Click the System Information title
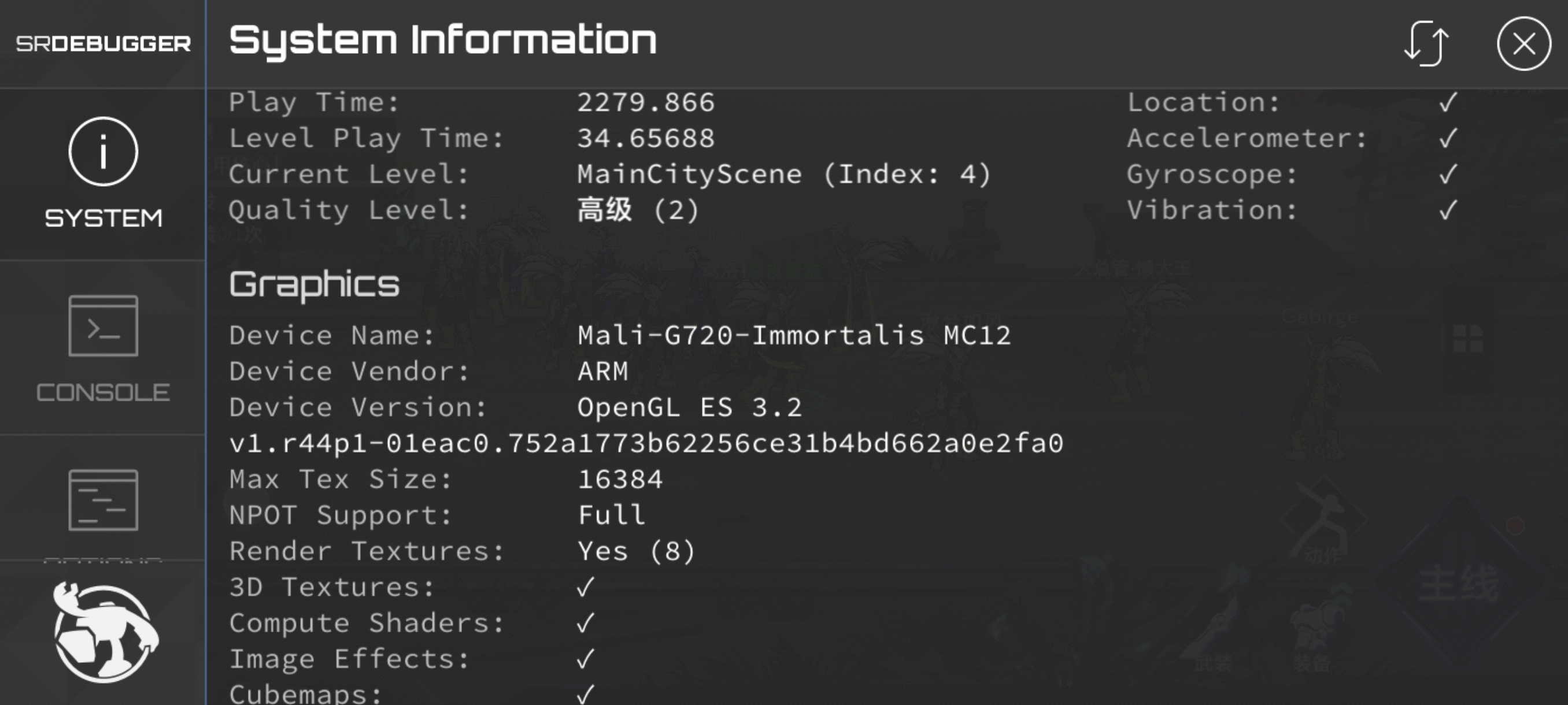This screenshot has width=1568, height=705. (442, 42)
